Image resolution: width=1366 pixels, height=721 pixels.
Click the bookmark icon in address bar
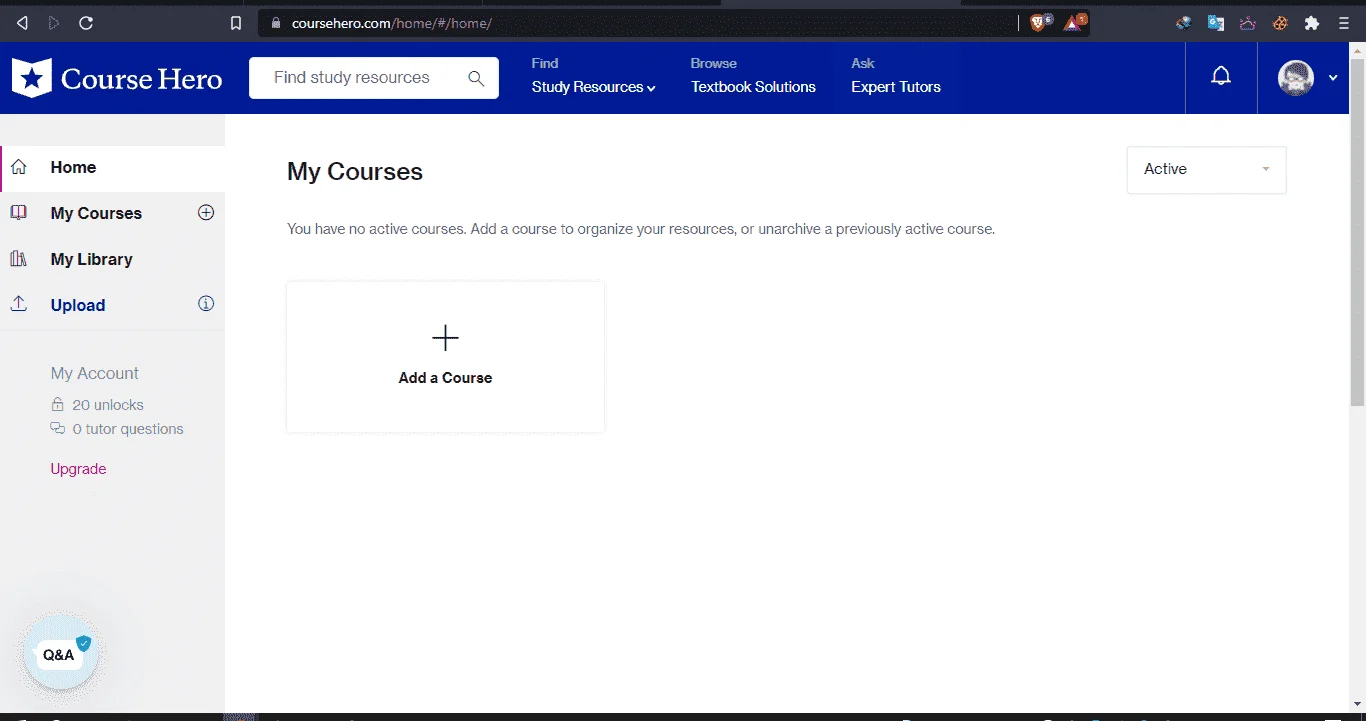[236, 23]
